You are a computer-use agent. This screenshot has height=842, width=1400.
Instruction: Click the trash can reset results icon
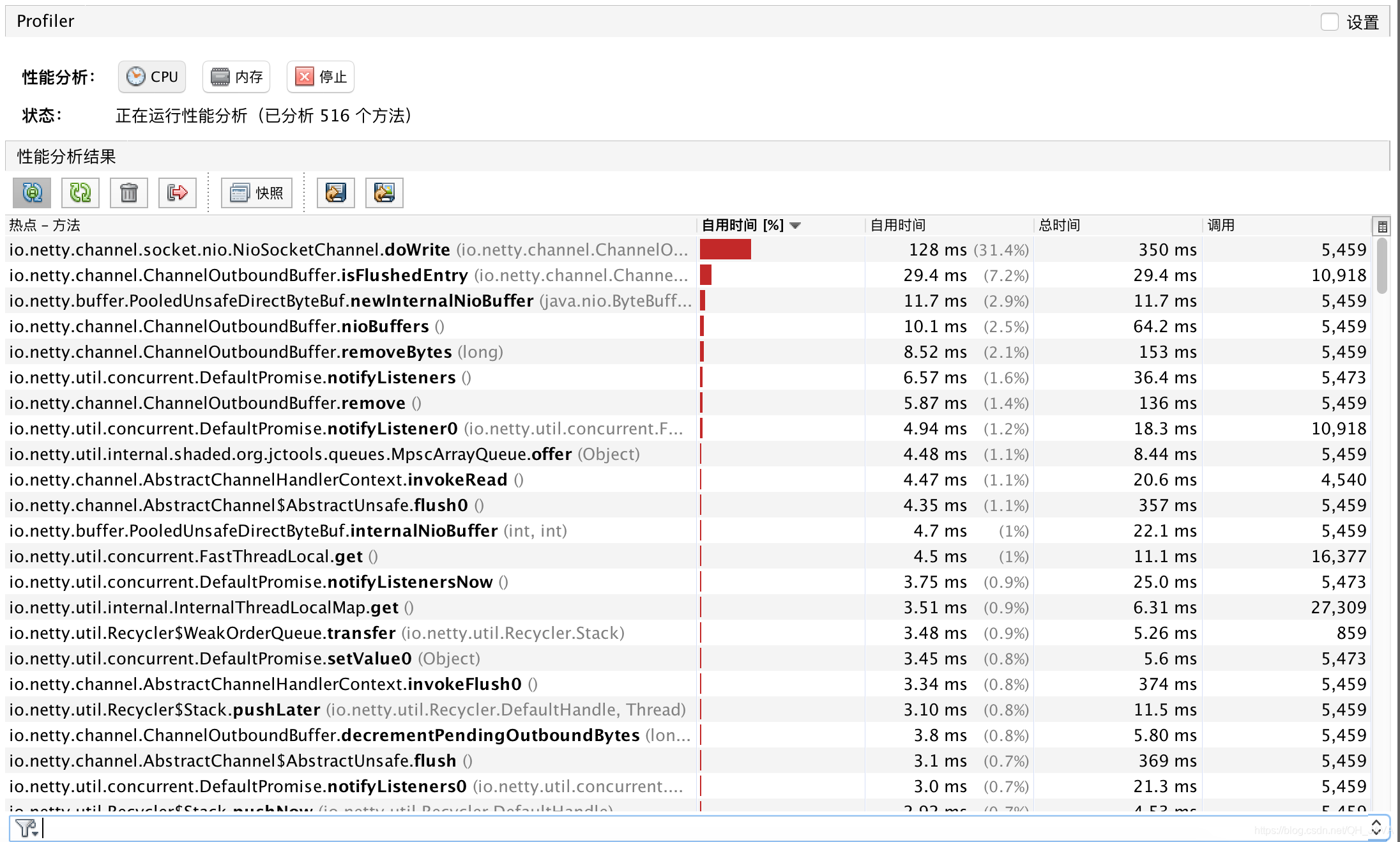point(129,192)
